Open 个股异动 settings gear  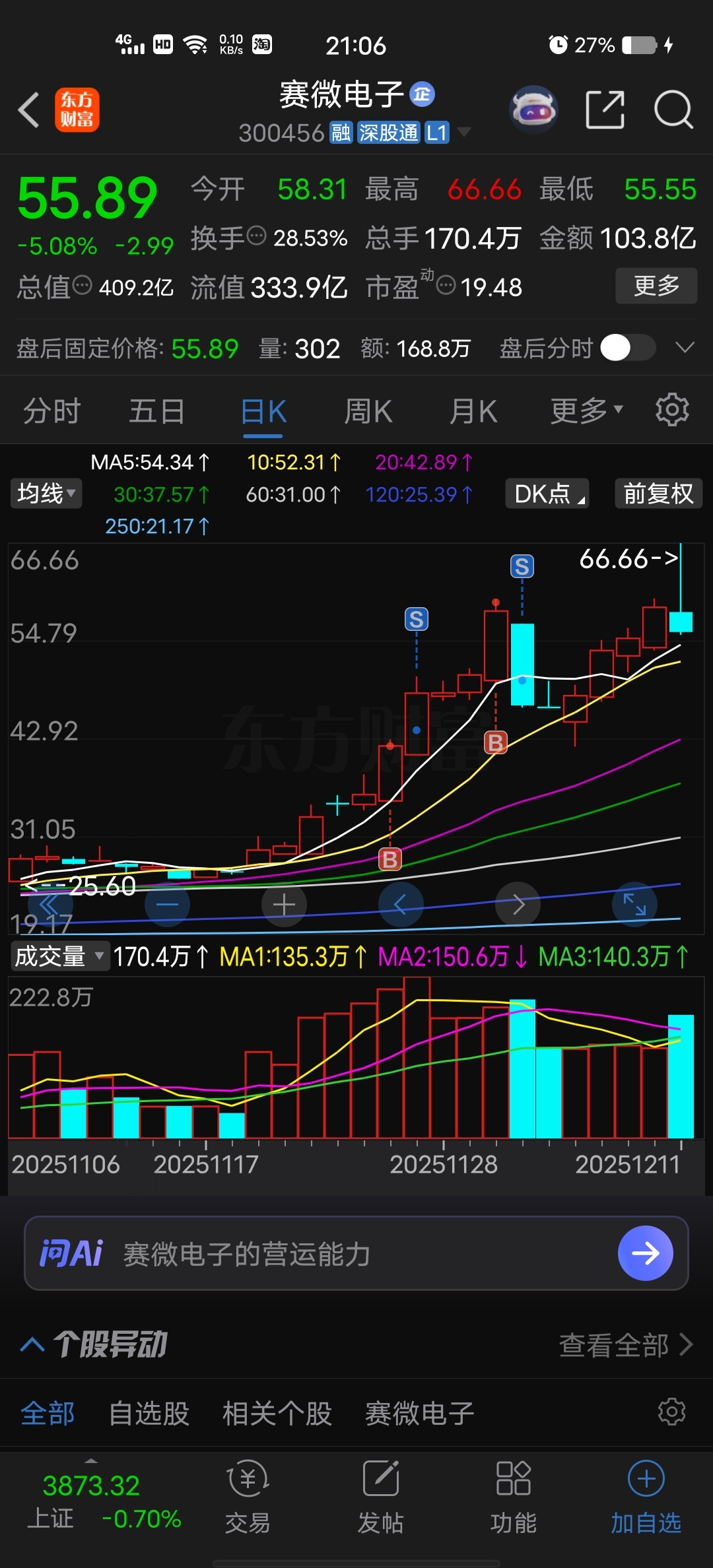click(x=672, y=1412)
